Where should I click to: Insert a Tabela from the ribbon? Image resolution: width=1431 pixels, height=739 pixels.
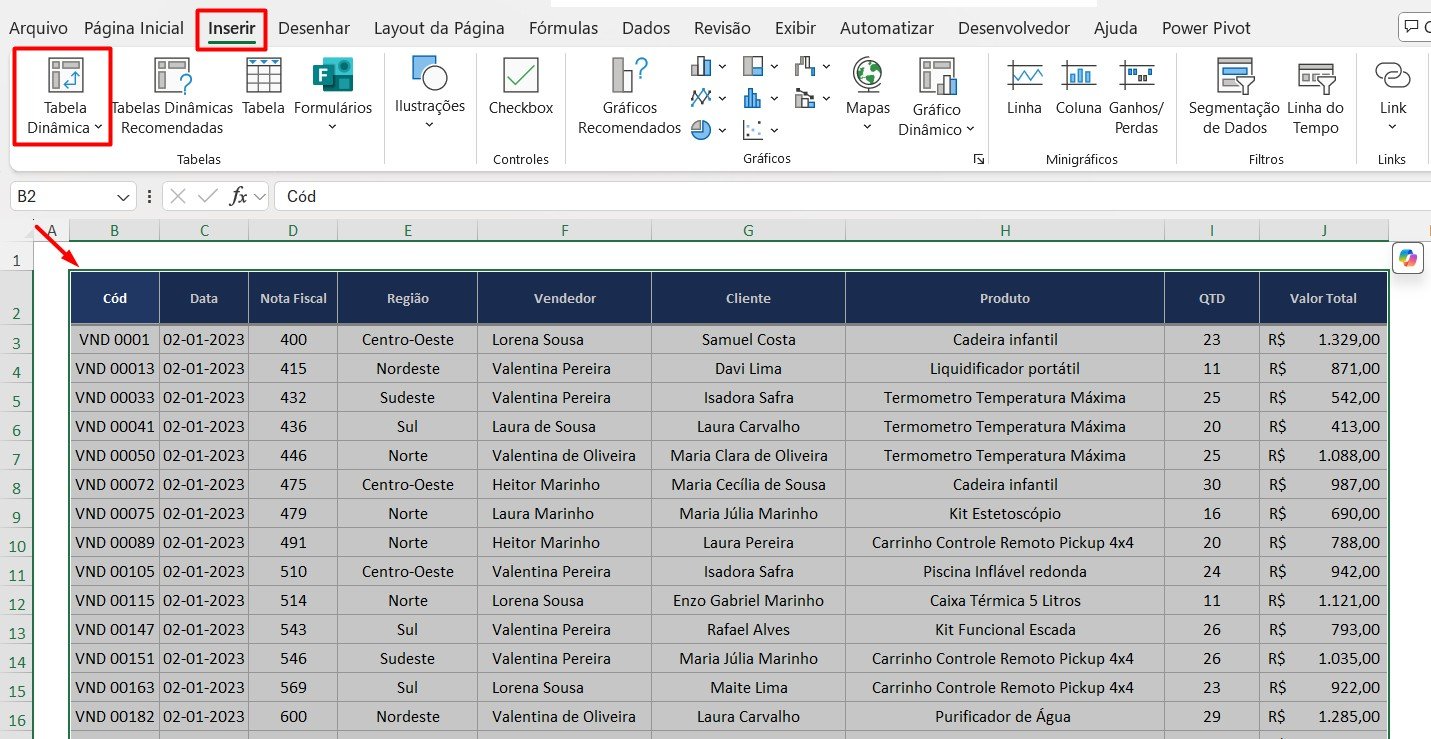coord(263,87)
